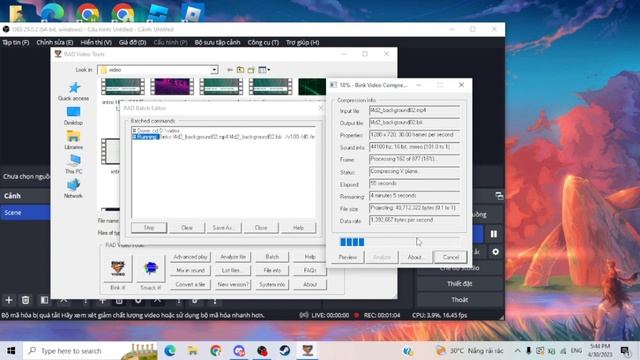The height and width of the screenshot is (360, 640).
Task: Open Hiển thị (V) menu in OBS
Action: tap(96, 42)
